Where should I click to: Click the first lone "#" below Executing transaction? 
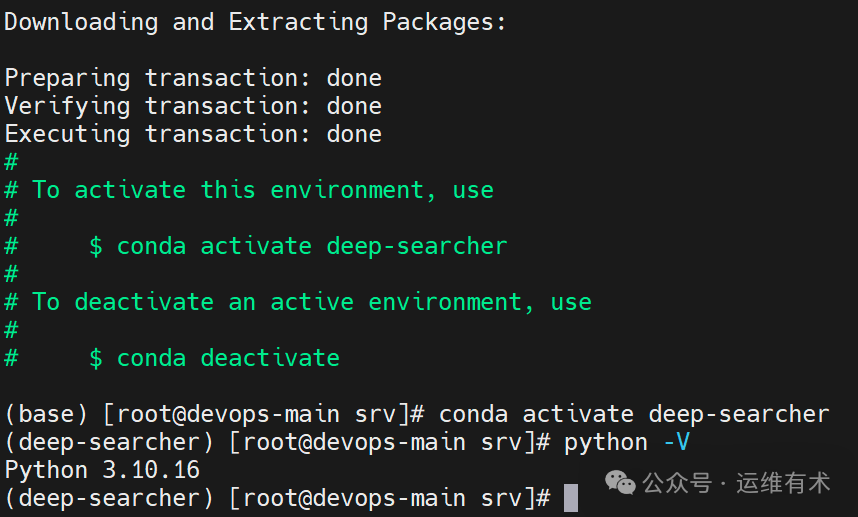[11, 162]
